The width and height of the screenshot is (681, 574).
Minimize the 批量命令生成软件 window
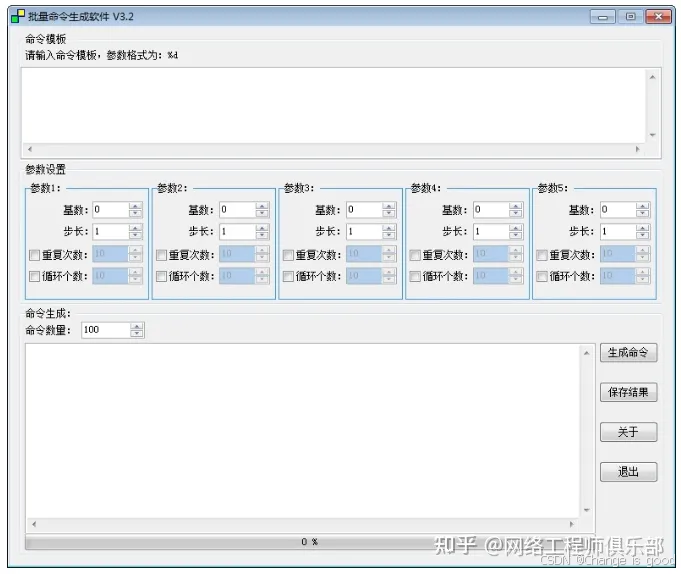point(603,17)
